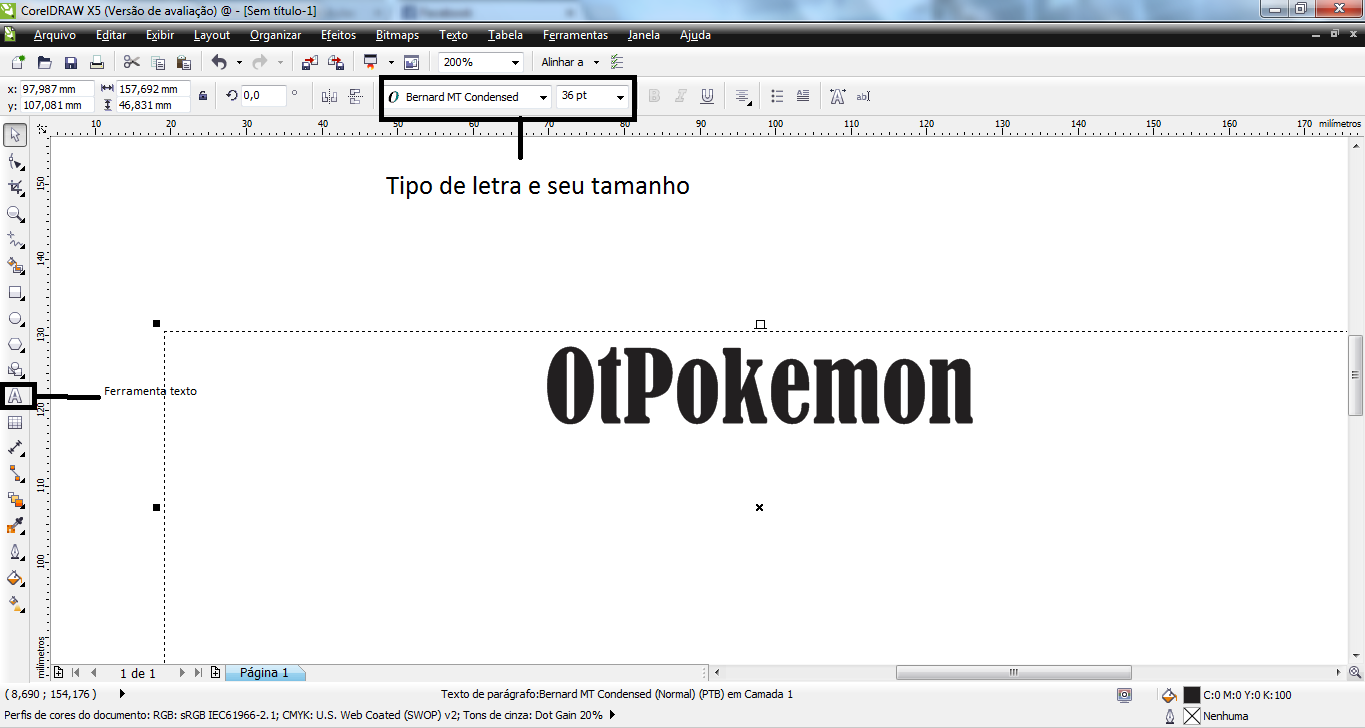The image size is (1365, 728).
Task: Select the Fill bucket tool
Action: 15,578
